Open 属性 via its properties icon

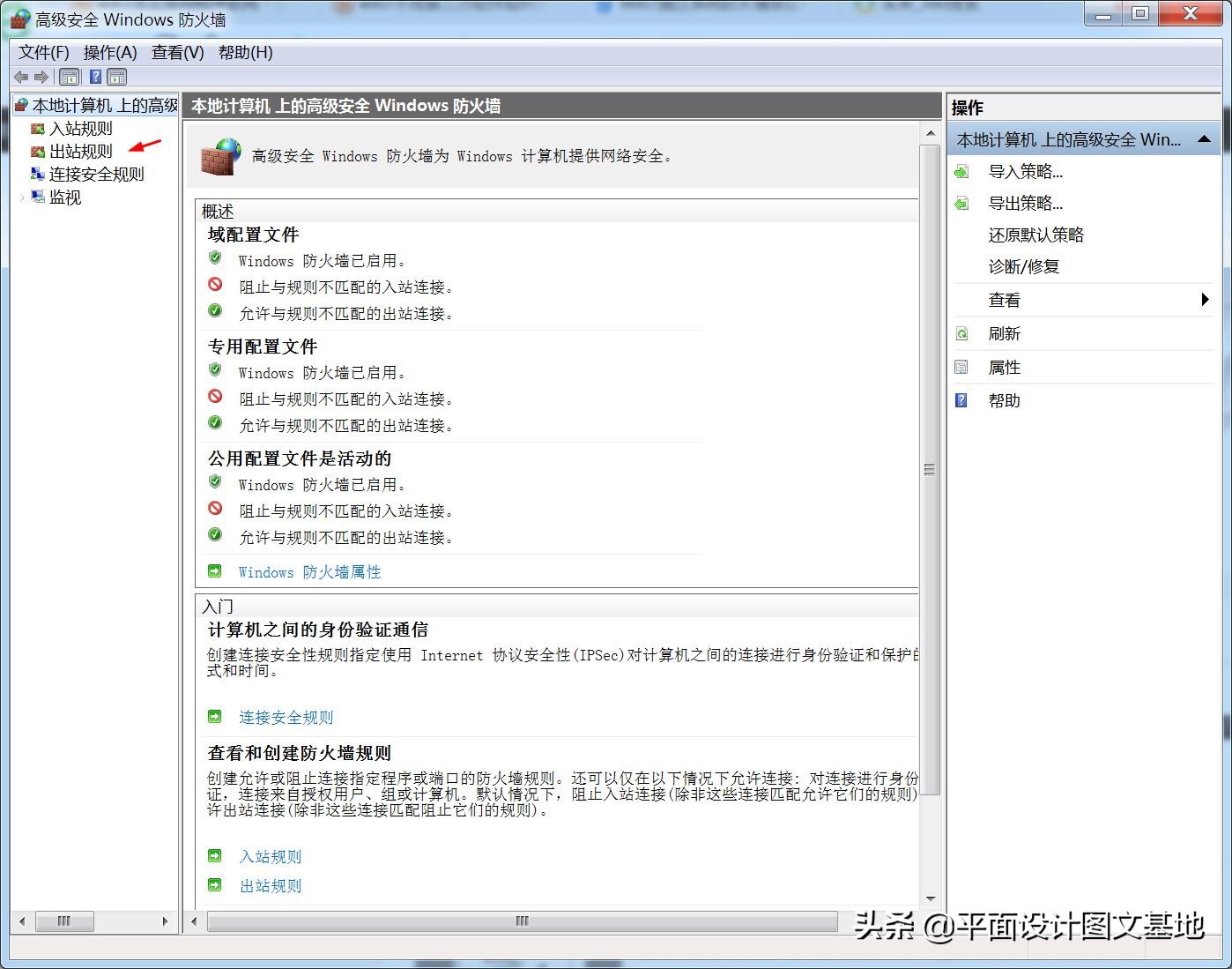(x=961, y=367)
